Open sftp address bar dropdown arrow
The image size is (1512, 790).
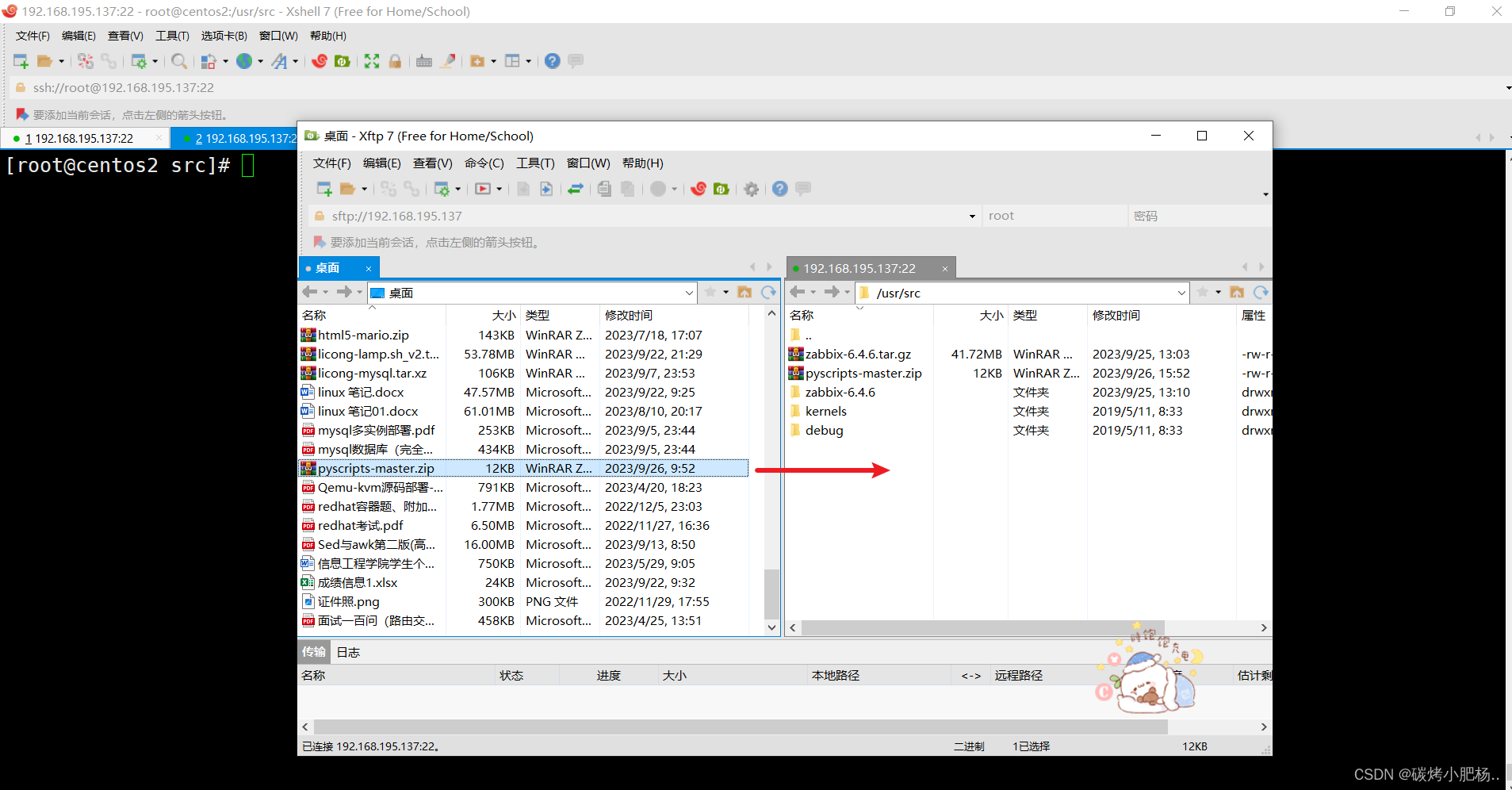[x=973, y=217]
